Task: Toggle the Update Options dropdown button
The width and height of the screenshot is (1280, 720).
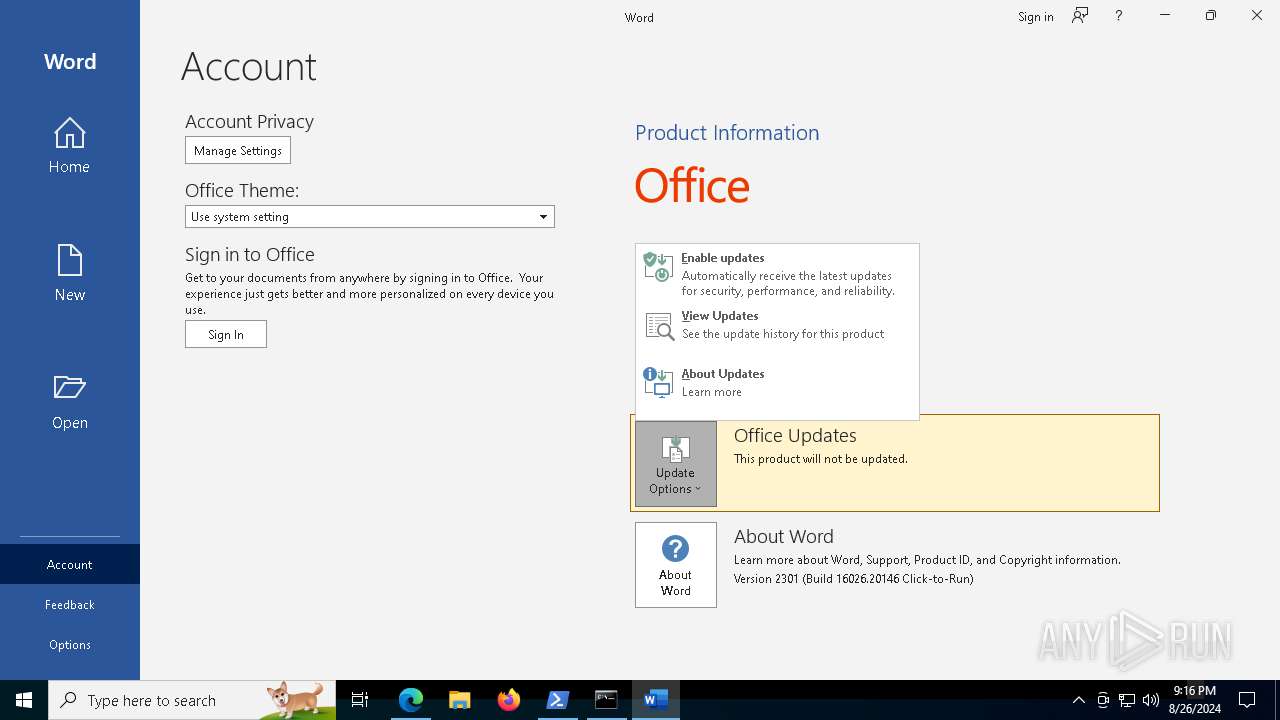Action: 675,463
